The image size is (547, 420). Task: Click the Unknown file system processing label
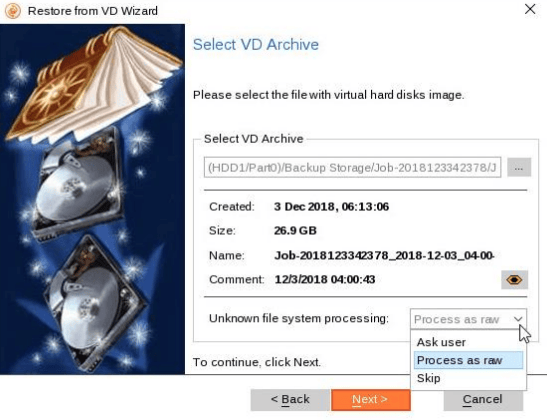(x=299, y=318)
